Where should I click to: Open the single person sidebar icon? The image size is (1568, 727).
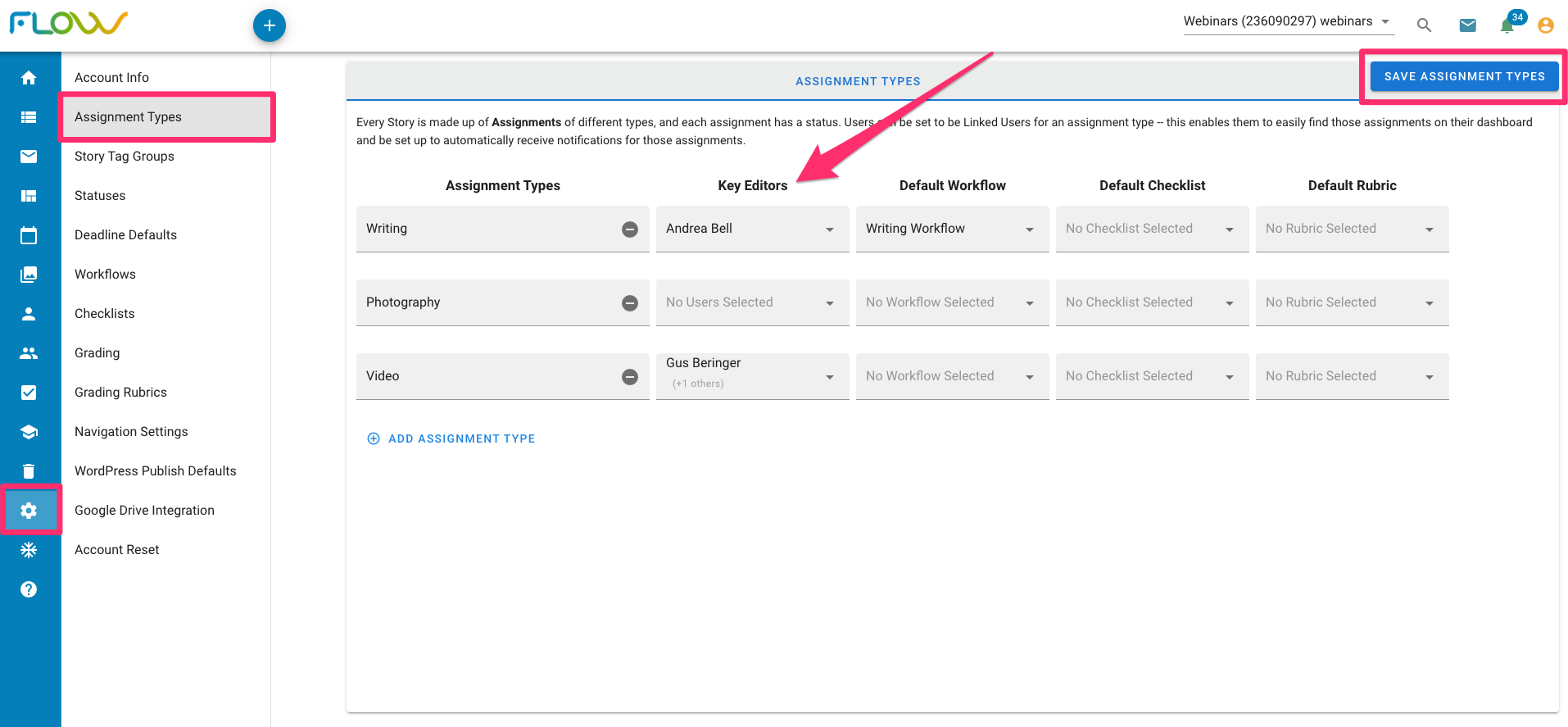pyautogui.click(x=29, y=314)
